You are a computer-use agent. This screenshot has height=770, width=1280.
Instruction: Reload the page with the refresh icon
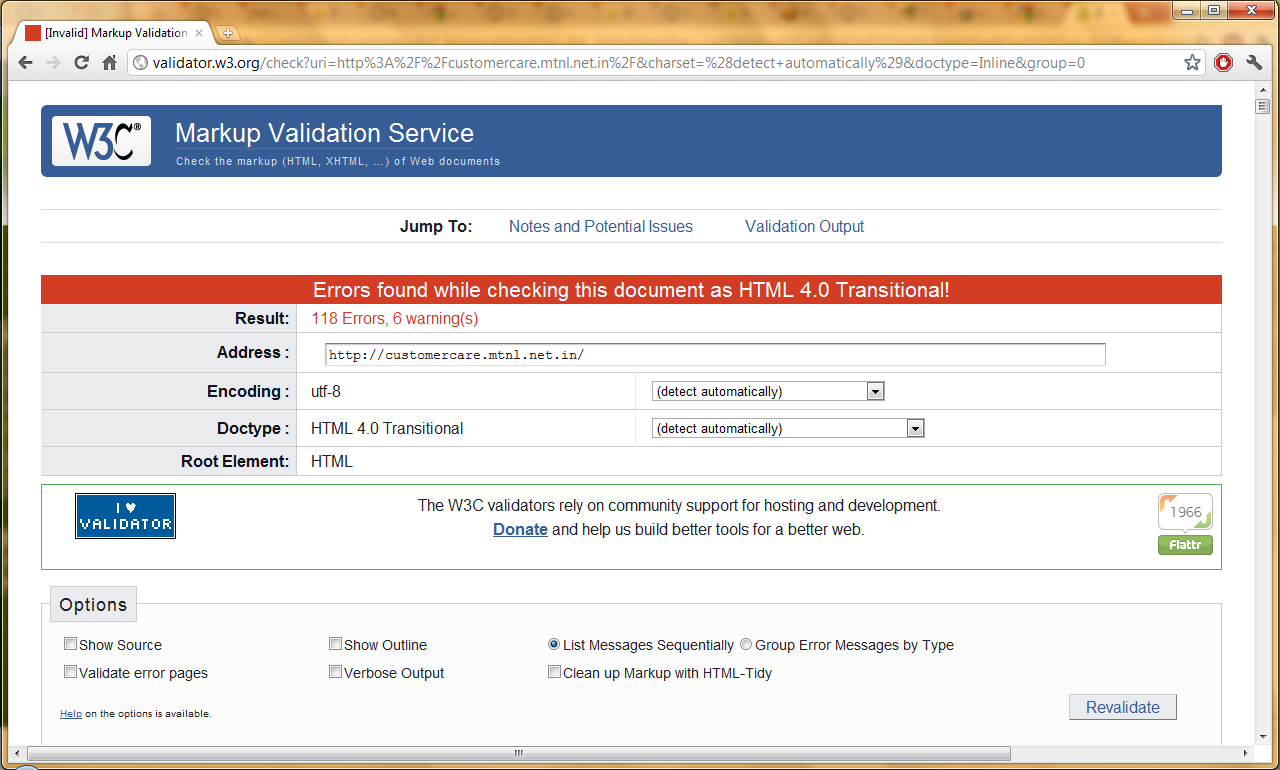[x=82, y=63]
